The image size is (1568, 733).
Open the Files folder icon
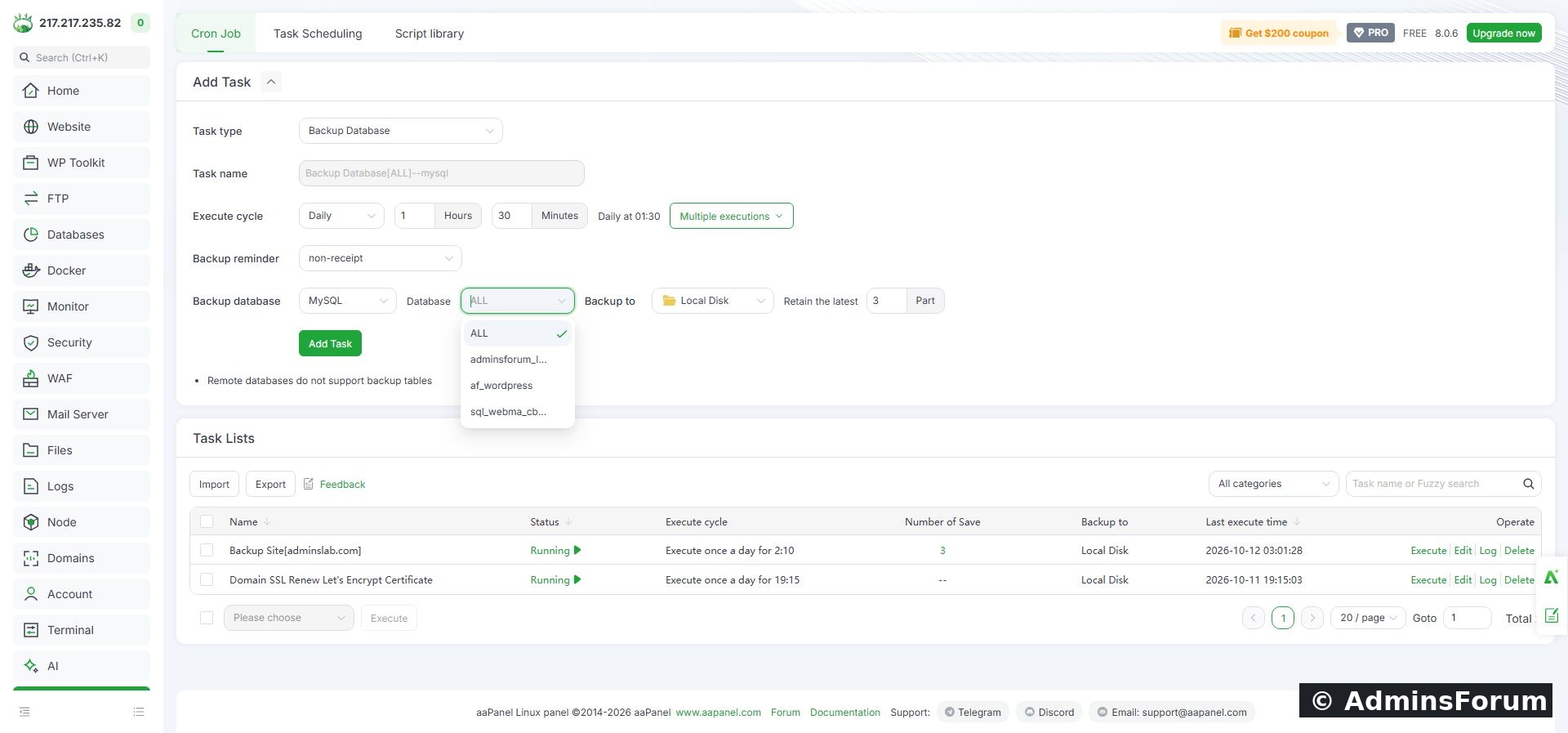(x=31, y=450)
